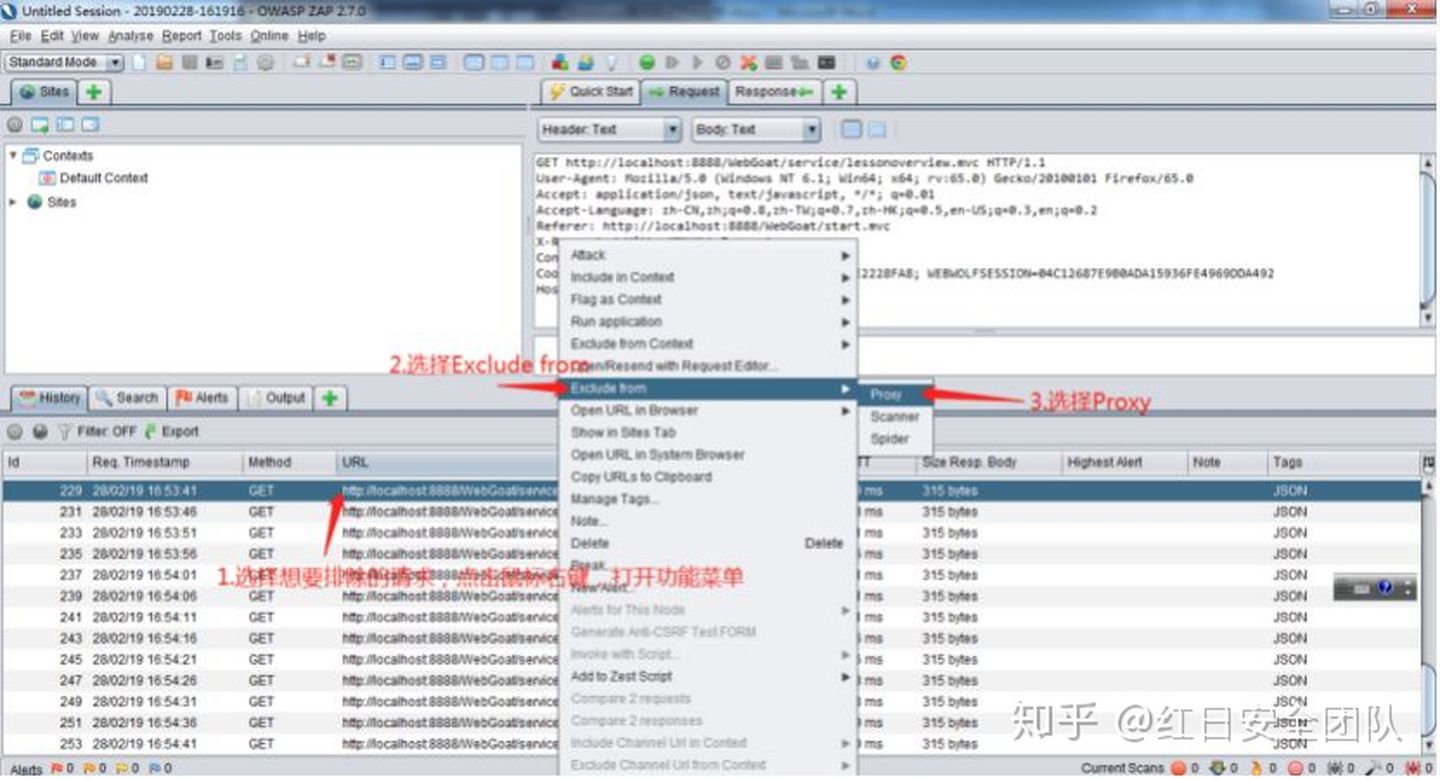Click the green circle breakpoint toolbar icon
Screen dimensions: 1440x779
[x=647, y=62]
